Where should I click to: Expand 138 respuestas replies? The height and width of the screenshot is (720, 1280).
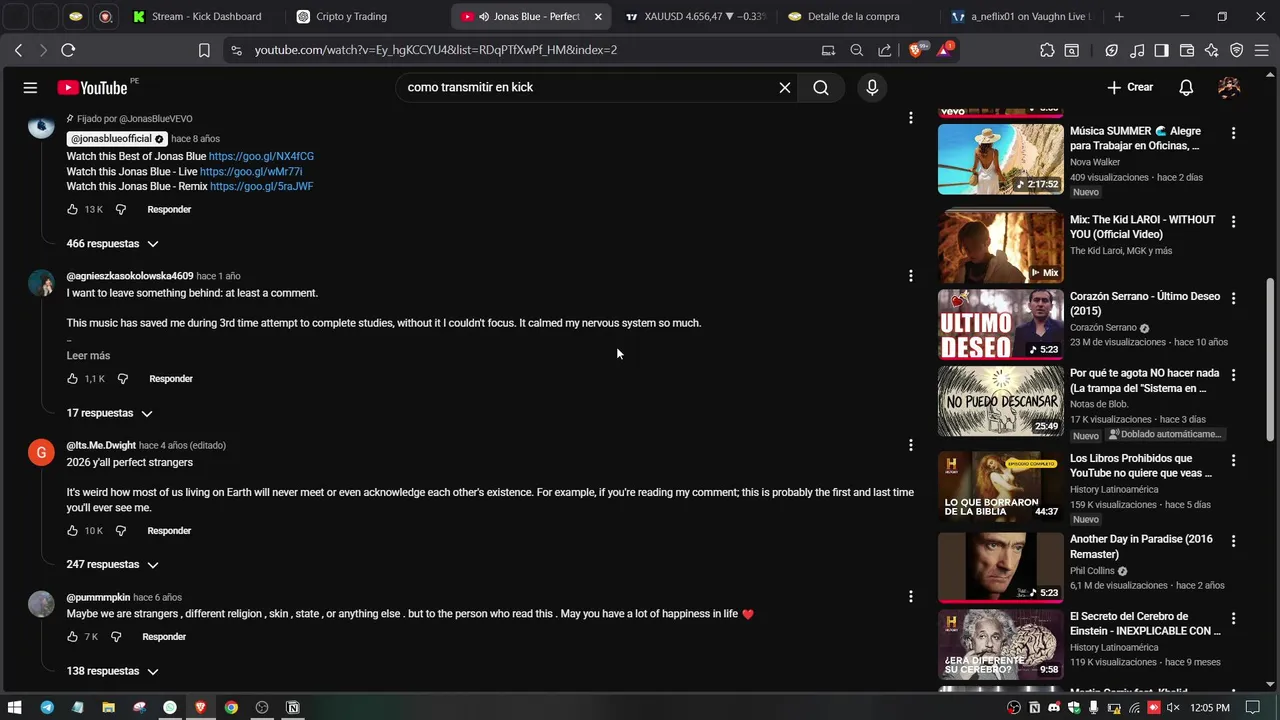[113, 671]
